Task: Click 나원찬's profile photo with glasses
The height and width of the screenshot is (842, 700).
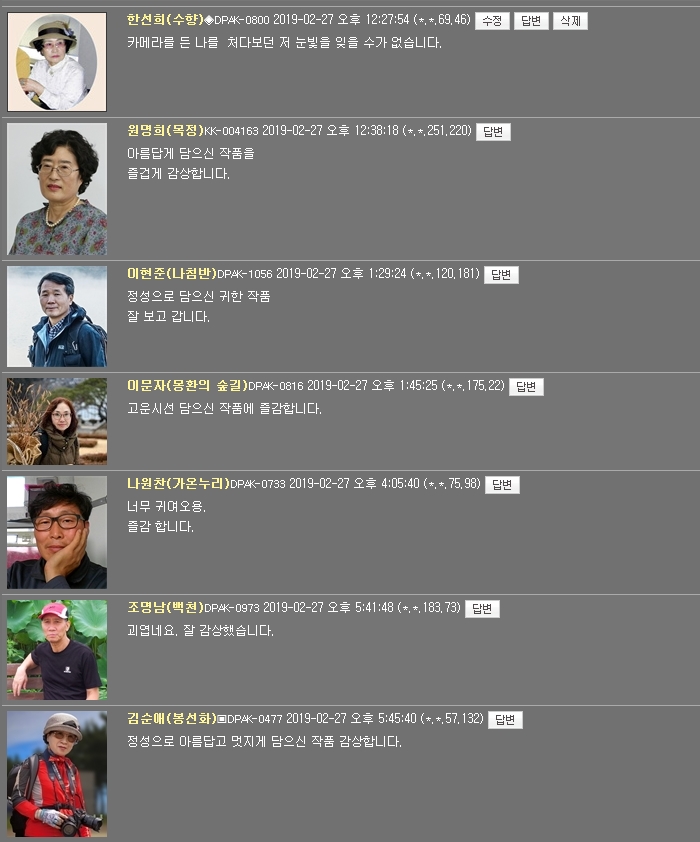Action: pyautogui.click(x=57, y=532)
